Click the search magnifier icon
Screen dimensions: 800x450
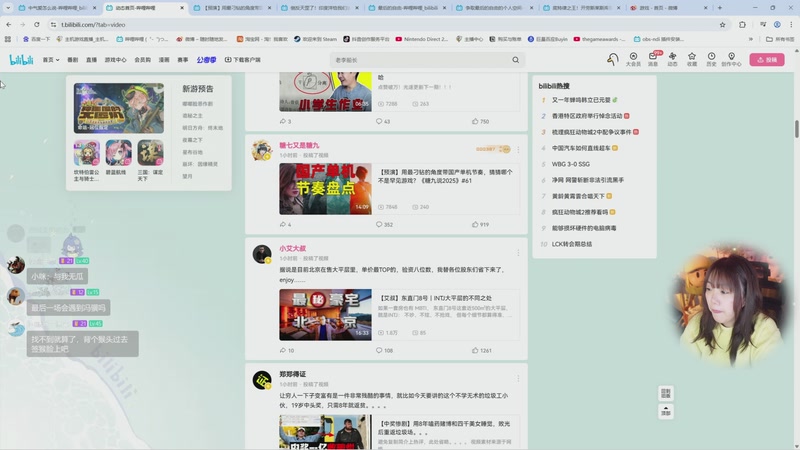pyautogui.click(x=515, y=60)
